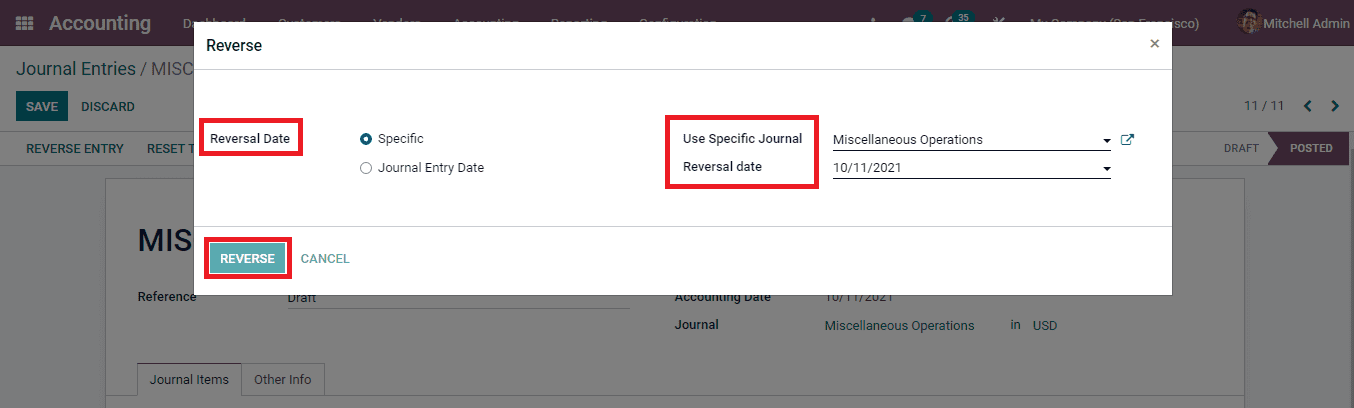The image size is (1354, 408).
Task: Click the REVERSE button
Action: pos(247,258)
